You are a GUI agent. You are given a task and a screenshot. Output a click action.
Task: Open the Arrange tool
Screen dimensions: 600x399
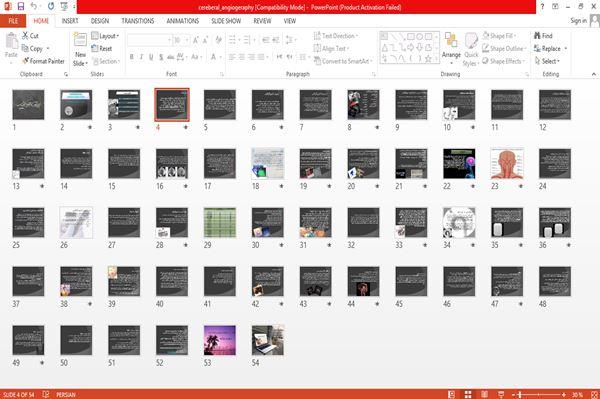[451, 48]
